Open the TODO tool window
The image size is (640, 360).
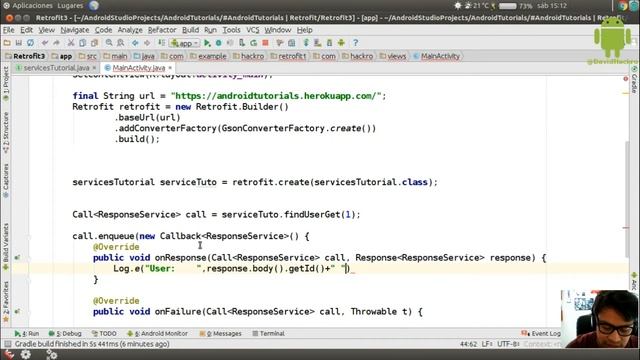click(x=104, y=333)
